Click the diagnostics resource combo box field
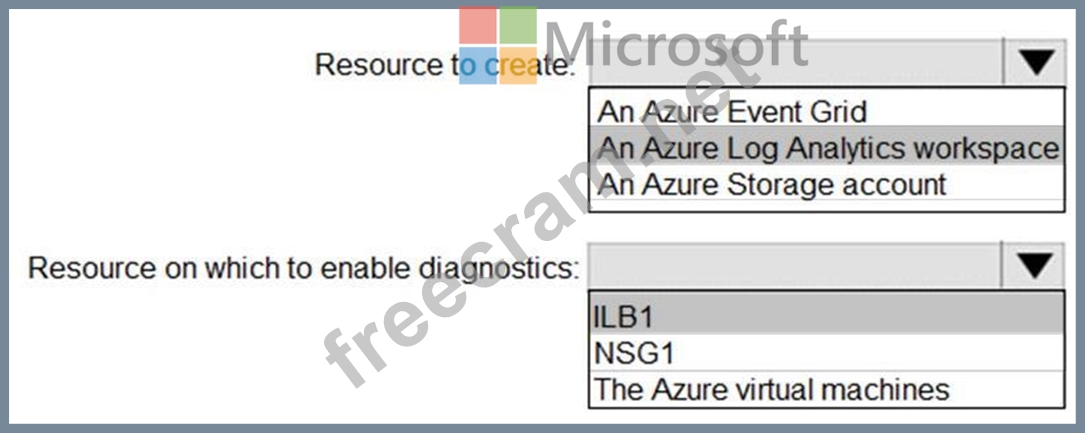 tap(795, 266)
